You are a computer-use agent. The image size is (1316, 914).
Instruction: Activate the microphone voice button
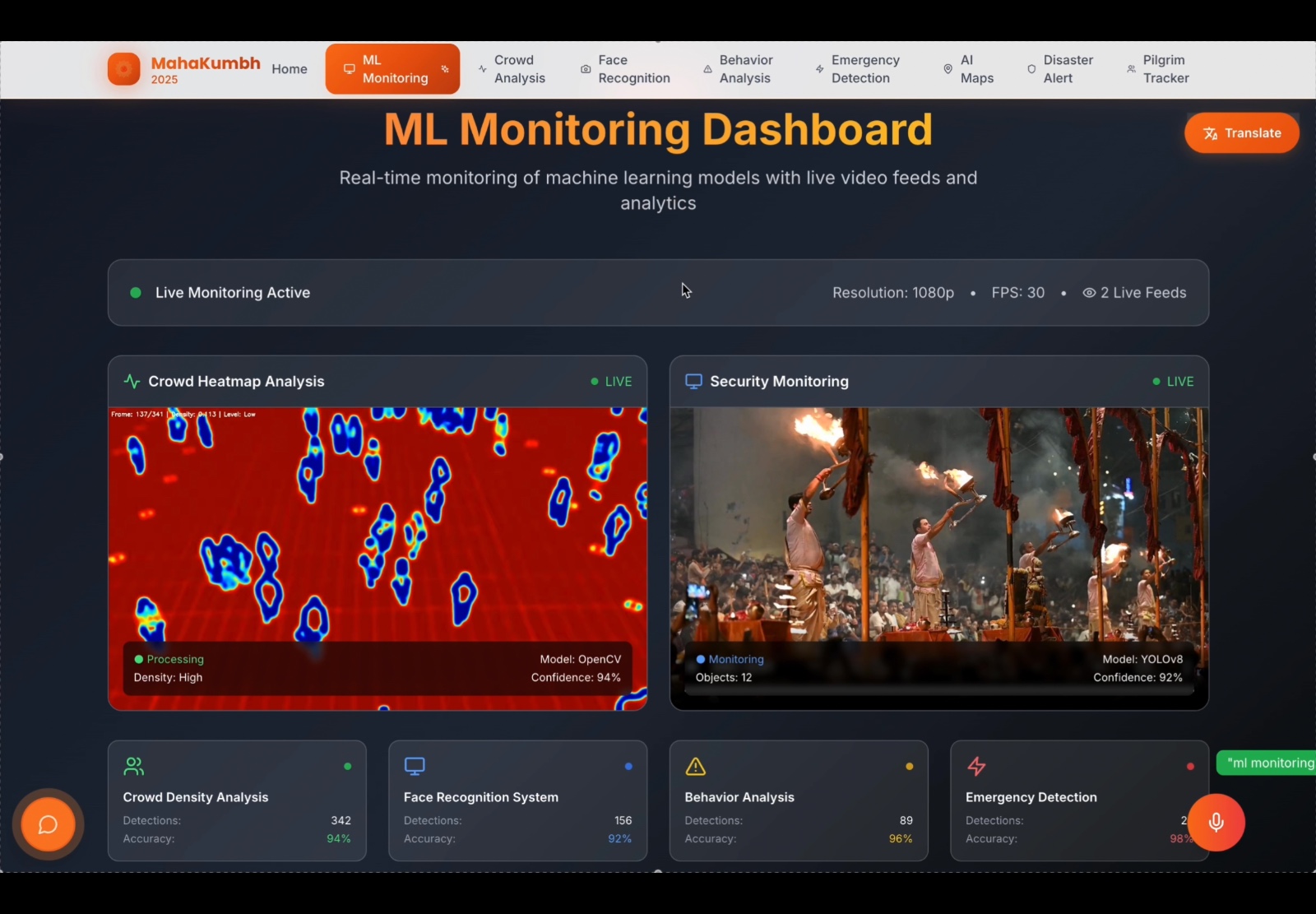[x=1216, y=823]
